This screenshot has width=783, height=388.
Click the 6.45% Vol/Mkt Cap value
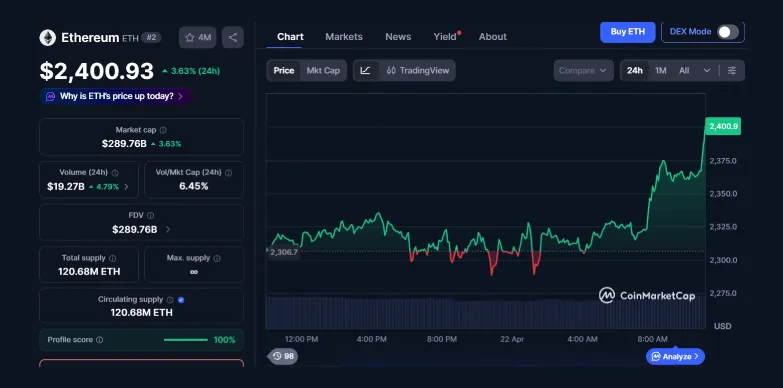pyautogui.click(x=194, y=186)
